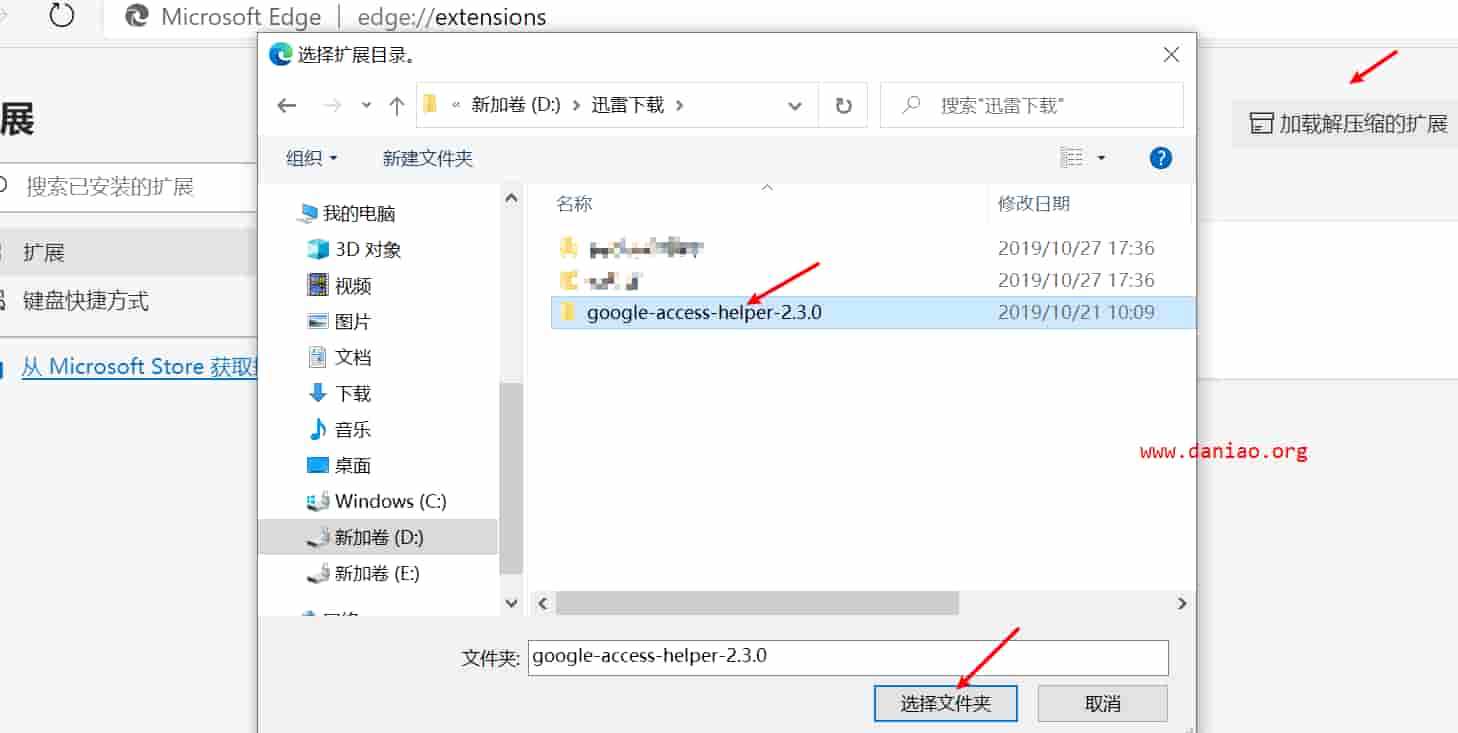The height and width of the screenshot is (733, 1458).
Task: Go back using dialog back arrow
Action: coord(287,106)
